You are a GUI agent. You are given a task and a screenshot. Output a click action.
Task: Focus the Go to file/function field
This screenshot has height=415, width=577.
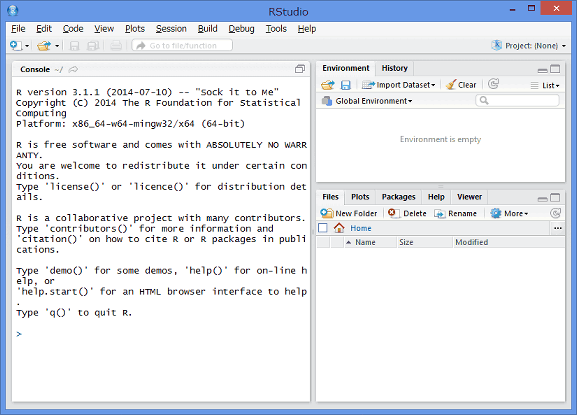(x=182, y=45)
